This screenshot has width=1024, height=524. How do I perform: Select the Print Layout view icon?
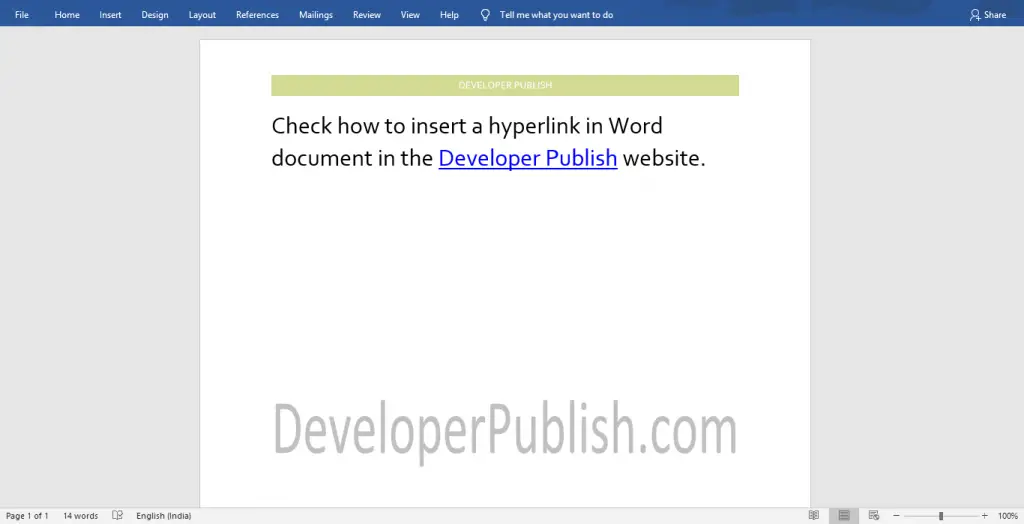[x=844, y=516]
